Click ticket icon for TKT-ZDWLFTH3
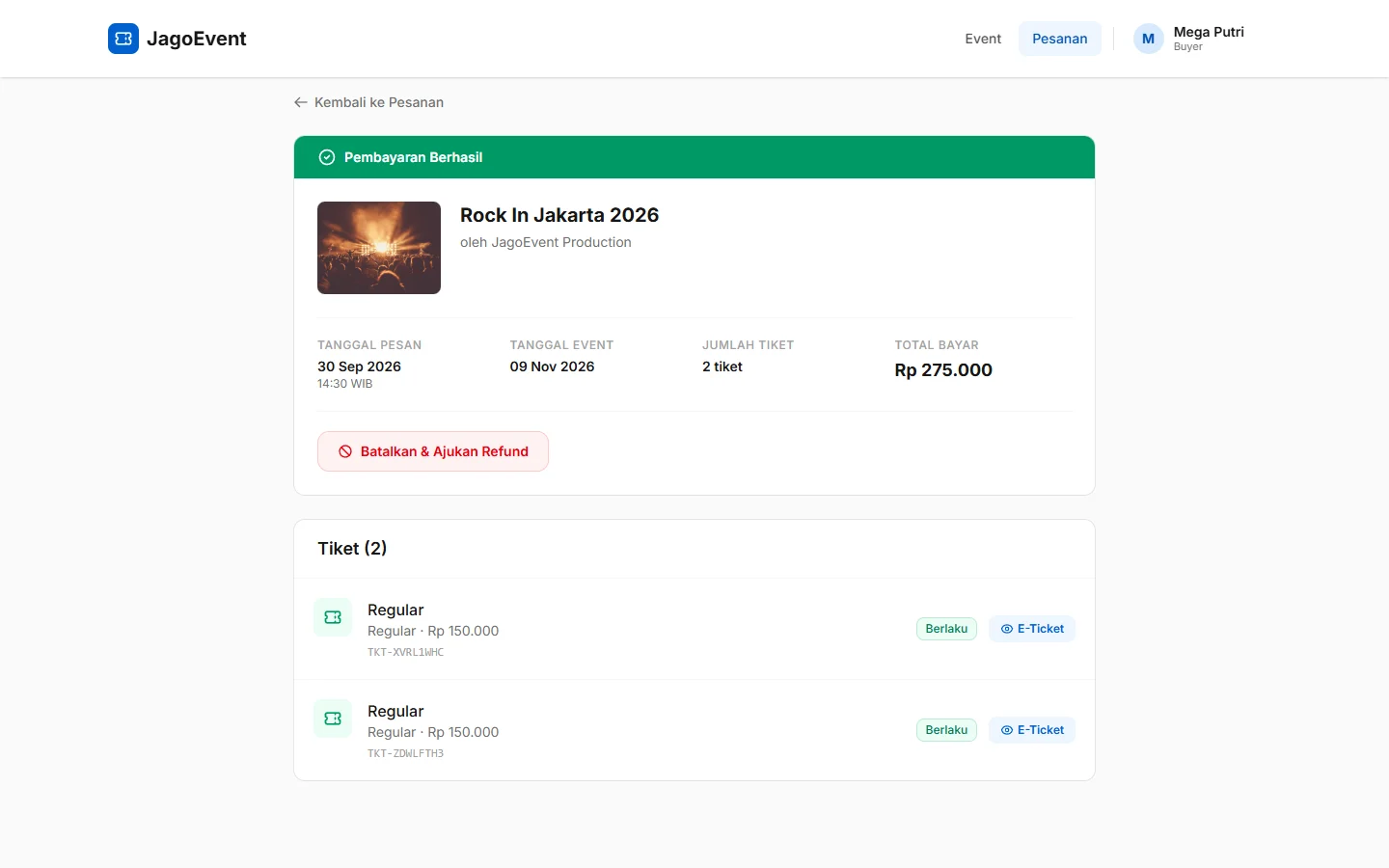The image size is (1389, 868). [x=333, y=719]
